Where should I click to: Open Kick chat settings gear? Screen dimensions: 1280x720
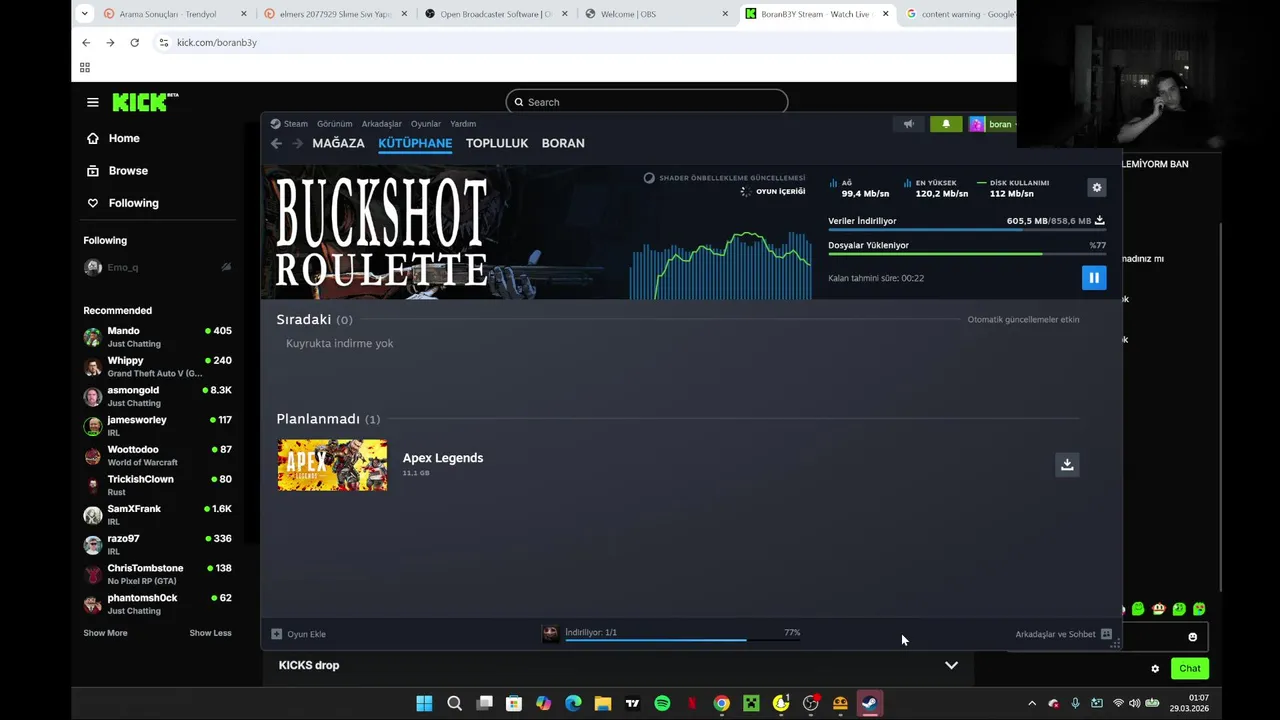click(x=1155, y=669)
